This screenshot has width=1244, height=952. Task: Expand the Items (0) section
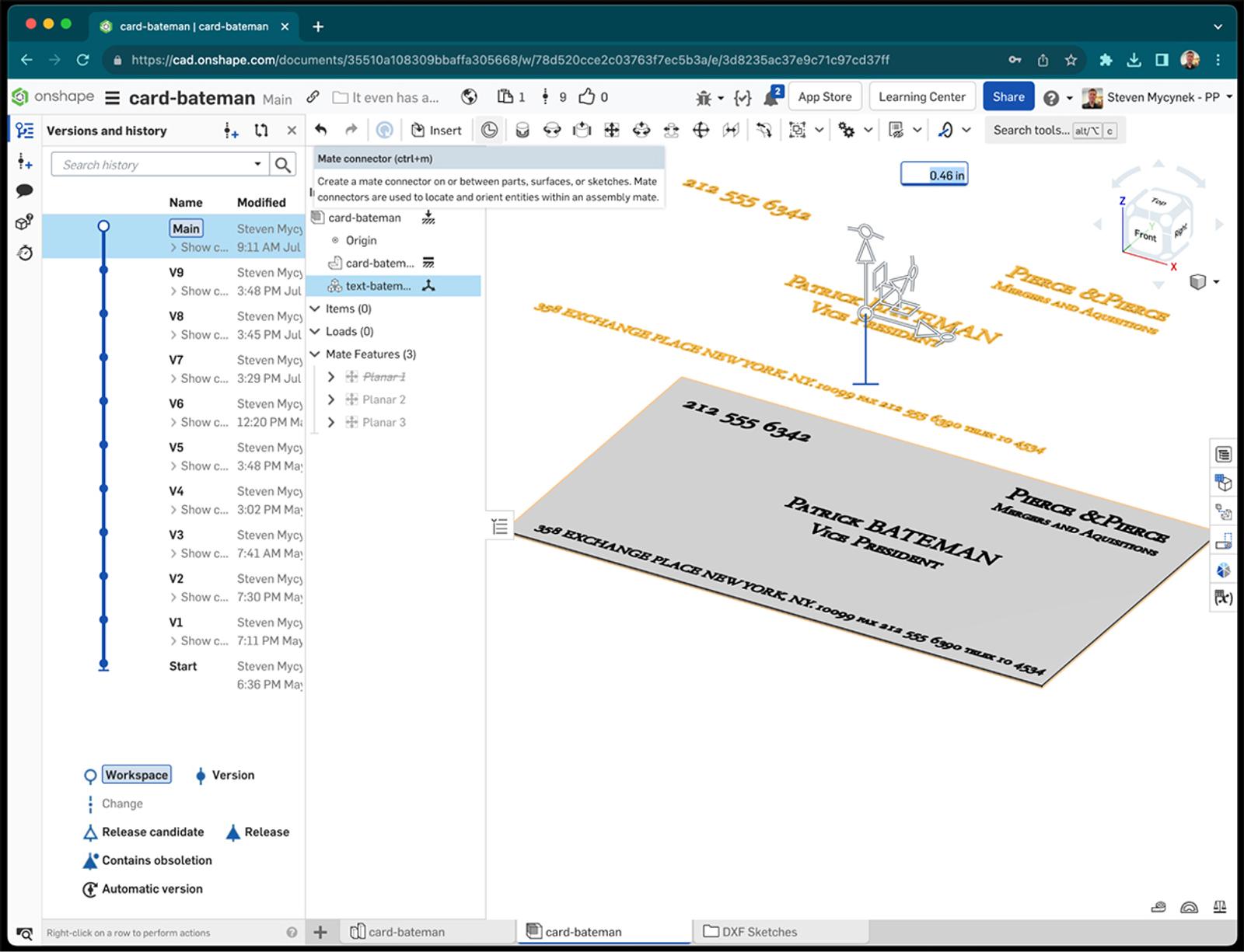tap(315, 309)
